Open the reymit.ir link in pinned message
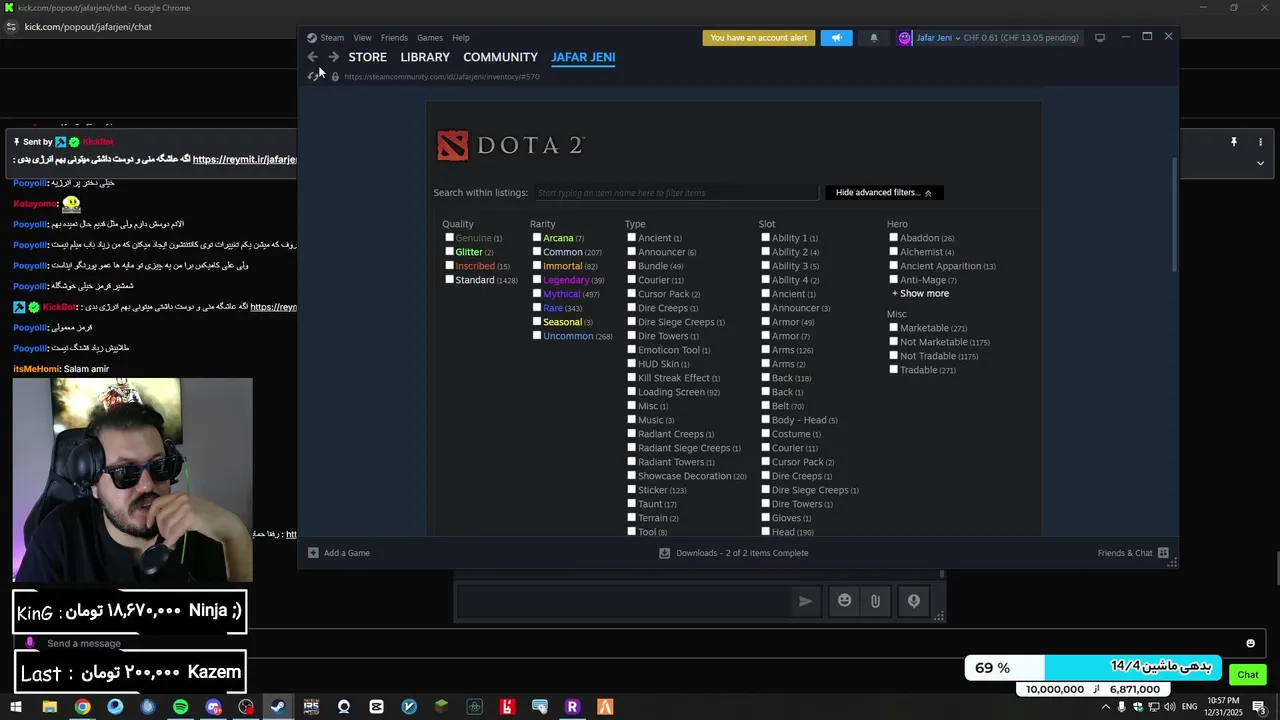This screenshot has height=720, width=1280. (x=245, y=160)
